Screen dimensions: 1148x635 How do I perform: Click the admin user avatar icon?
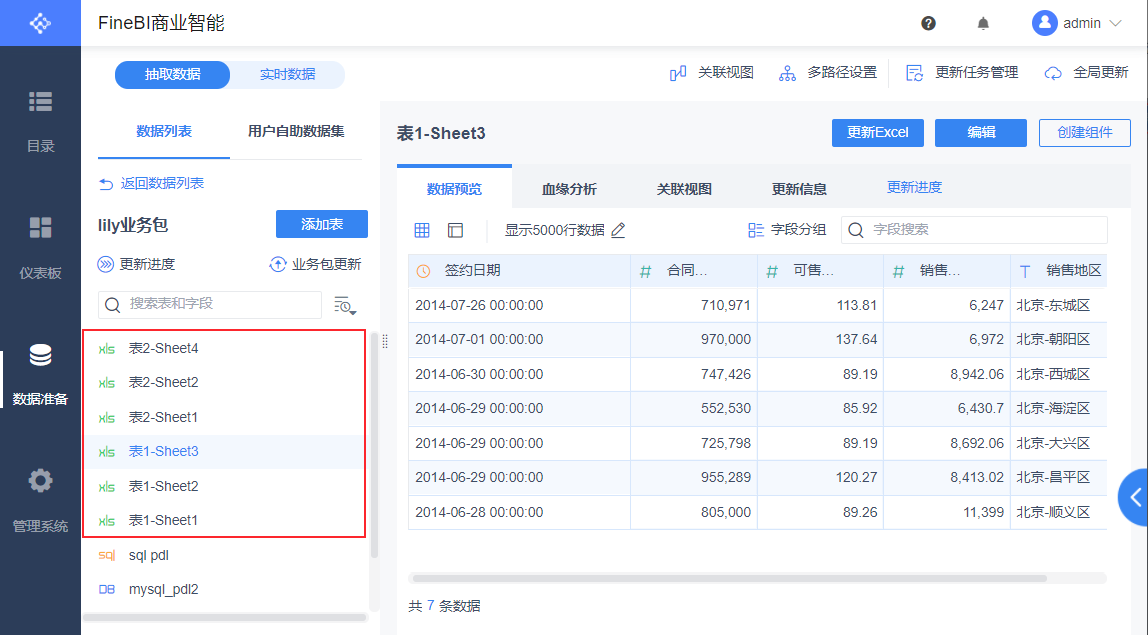pos(1045,23)
